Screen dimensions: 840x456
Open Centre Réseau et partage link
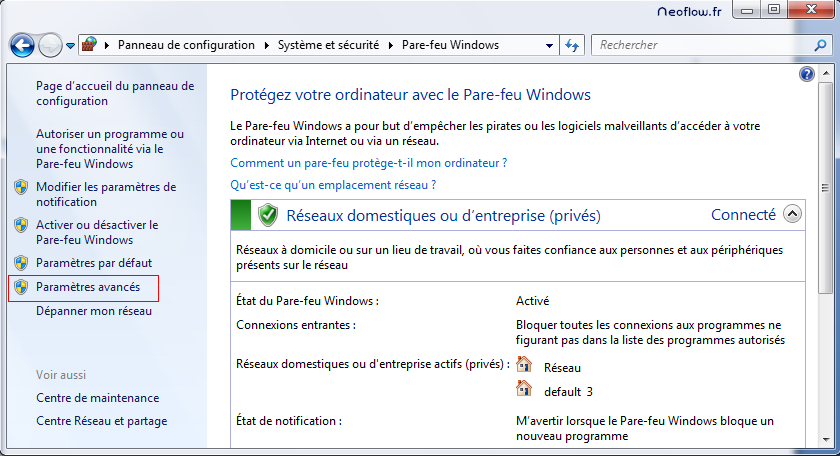click(101, 421)
